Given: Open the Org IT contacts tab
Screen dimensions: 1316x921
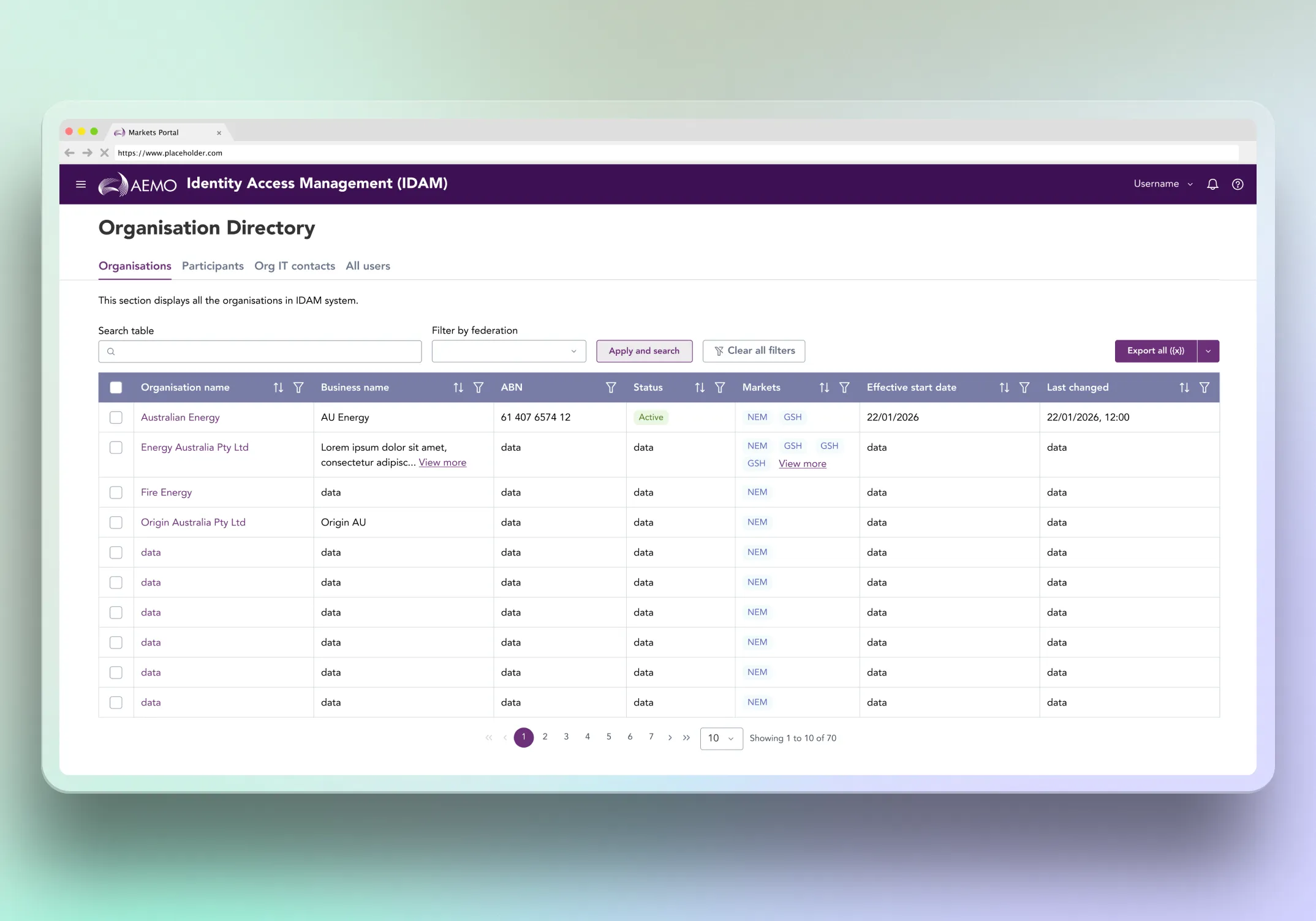Looking at the screenshot, I should click(295, 266).
